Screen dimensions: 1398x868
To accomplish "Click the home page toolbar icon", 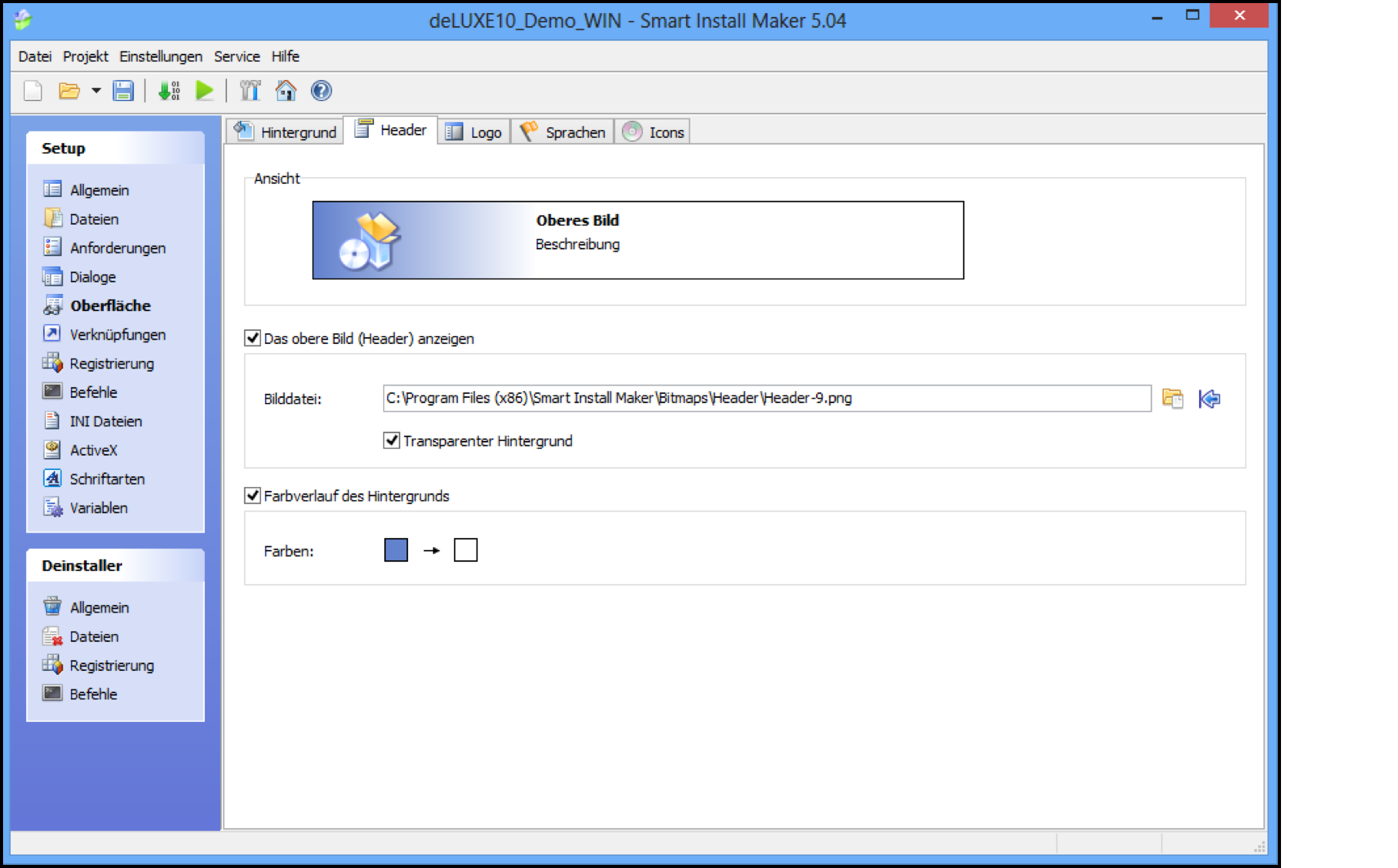I will click(x=286, y=91).
